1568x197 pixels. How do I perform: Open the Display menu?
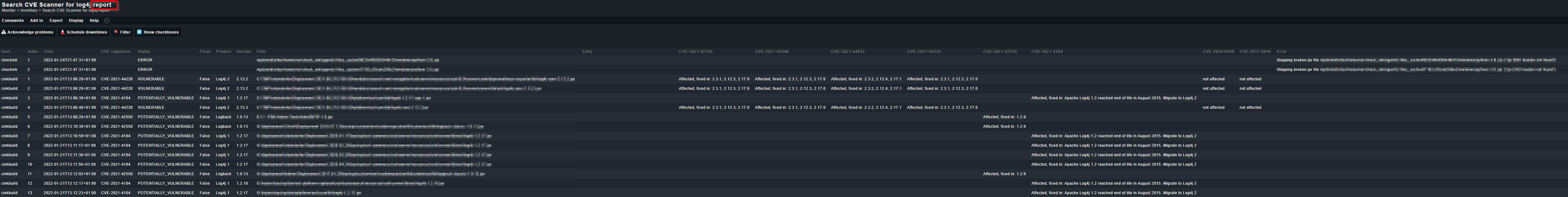coord(76,21)
